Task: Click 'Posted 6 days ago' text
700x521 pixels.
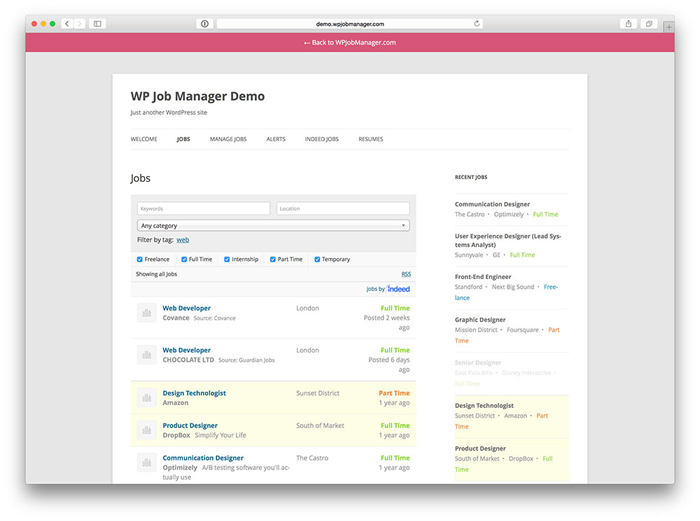Action: [x=389, y=365]
